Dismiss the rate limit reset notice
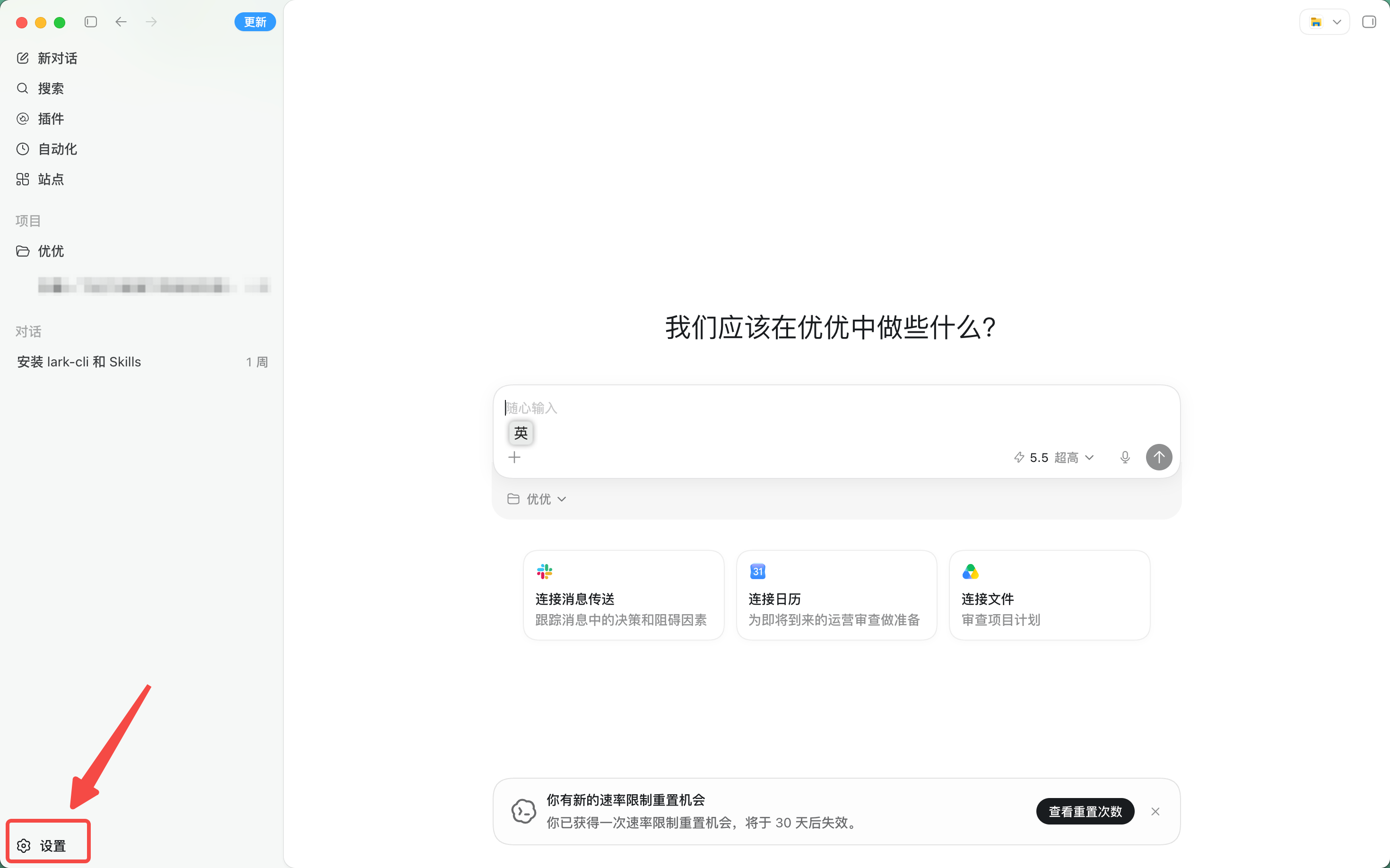The width and height of the screenshot is (1390, 868). tap(1155, 811)
